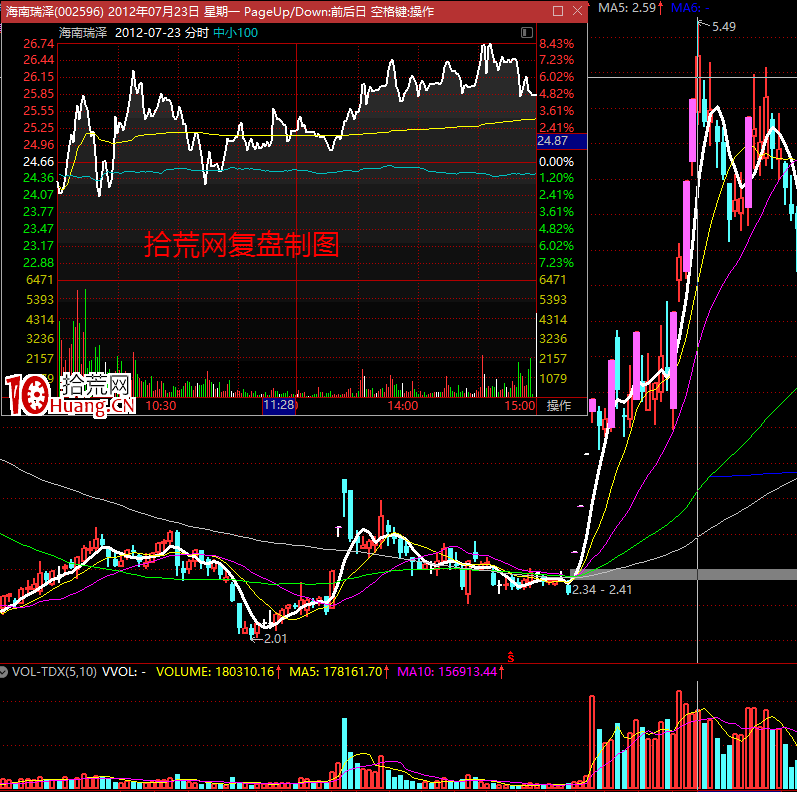Click the highlighted 24.87 price tag

[562, 141]
